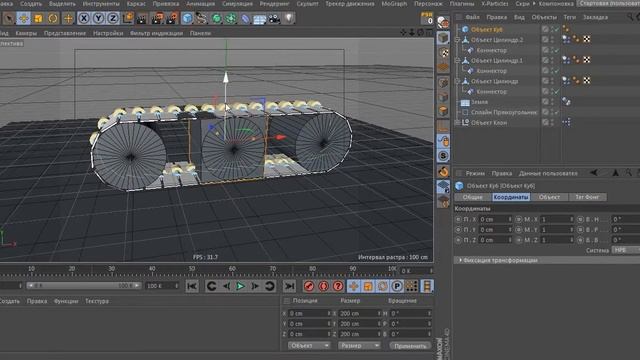Click the size X field showing 200 cm
Viewport: 640px width, 360px height.
359,313
